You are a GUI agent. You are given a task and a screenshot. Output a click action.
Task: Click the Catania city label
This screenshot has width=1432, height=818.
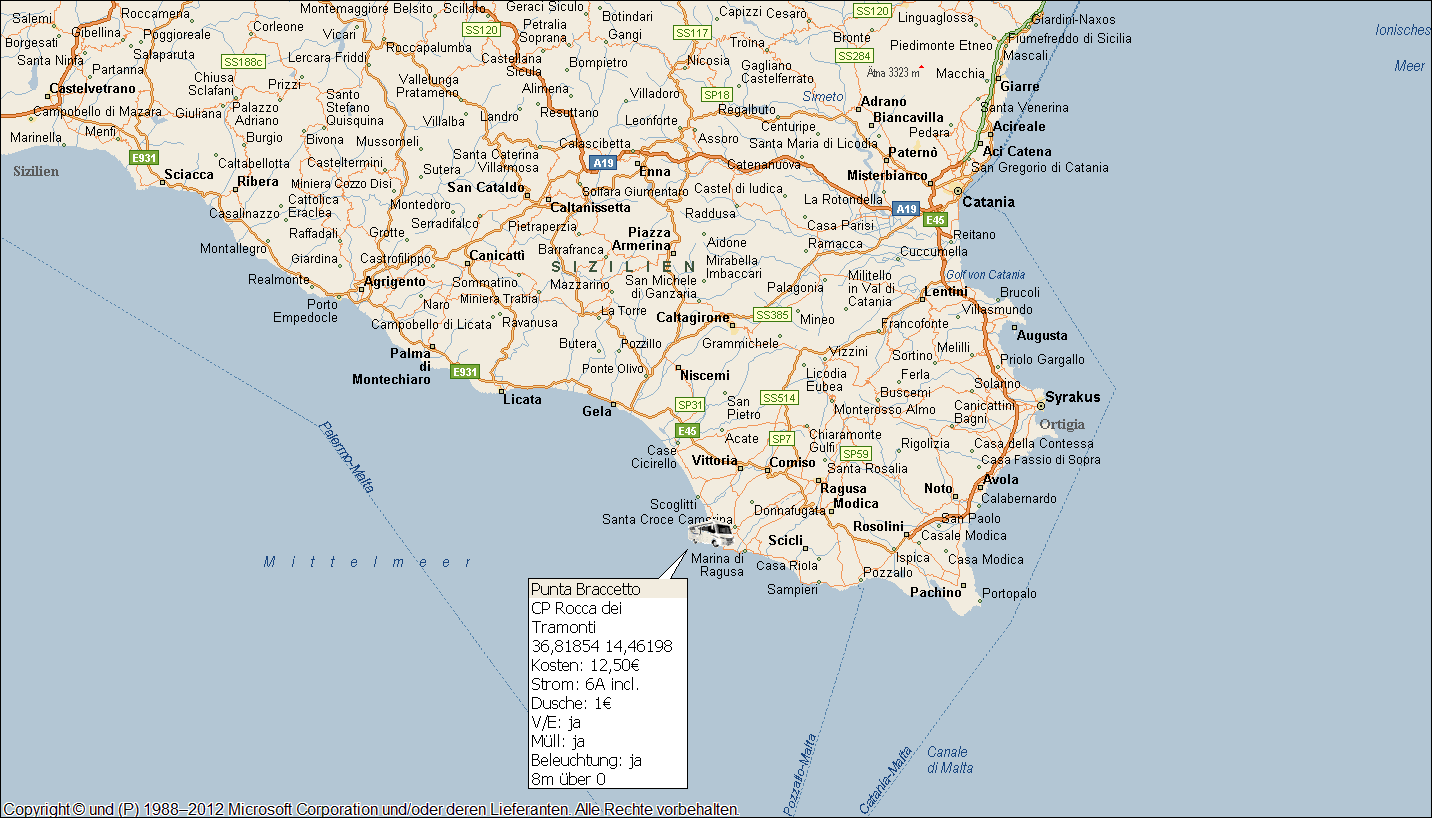tap(988, 202)
